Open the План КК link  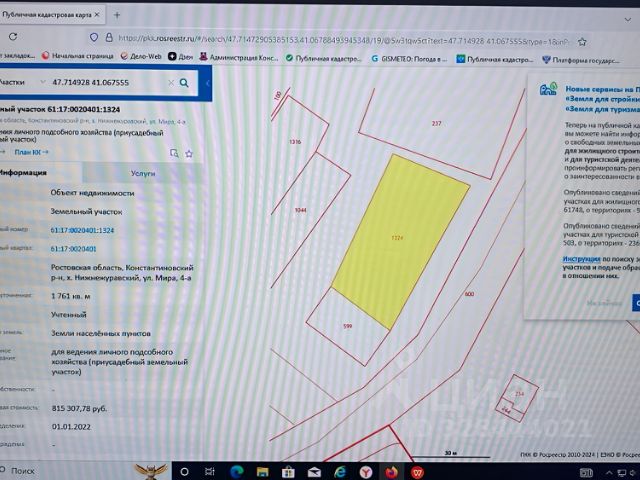pos(31,152)
